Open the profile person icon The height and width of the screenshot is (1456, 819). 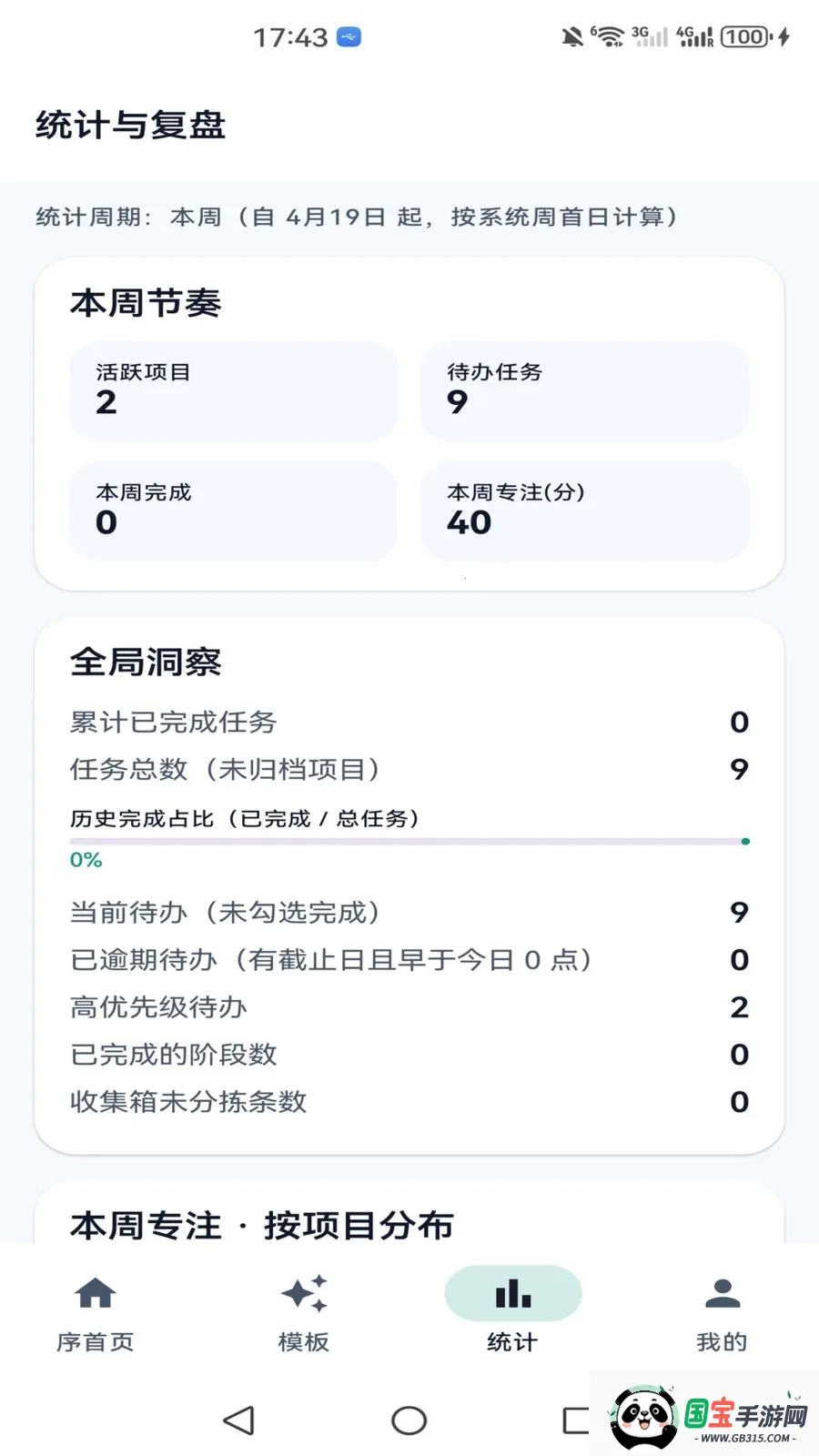point(722,1293)
